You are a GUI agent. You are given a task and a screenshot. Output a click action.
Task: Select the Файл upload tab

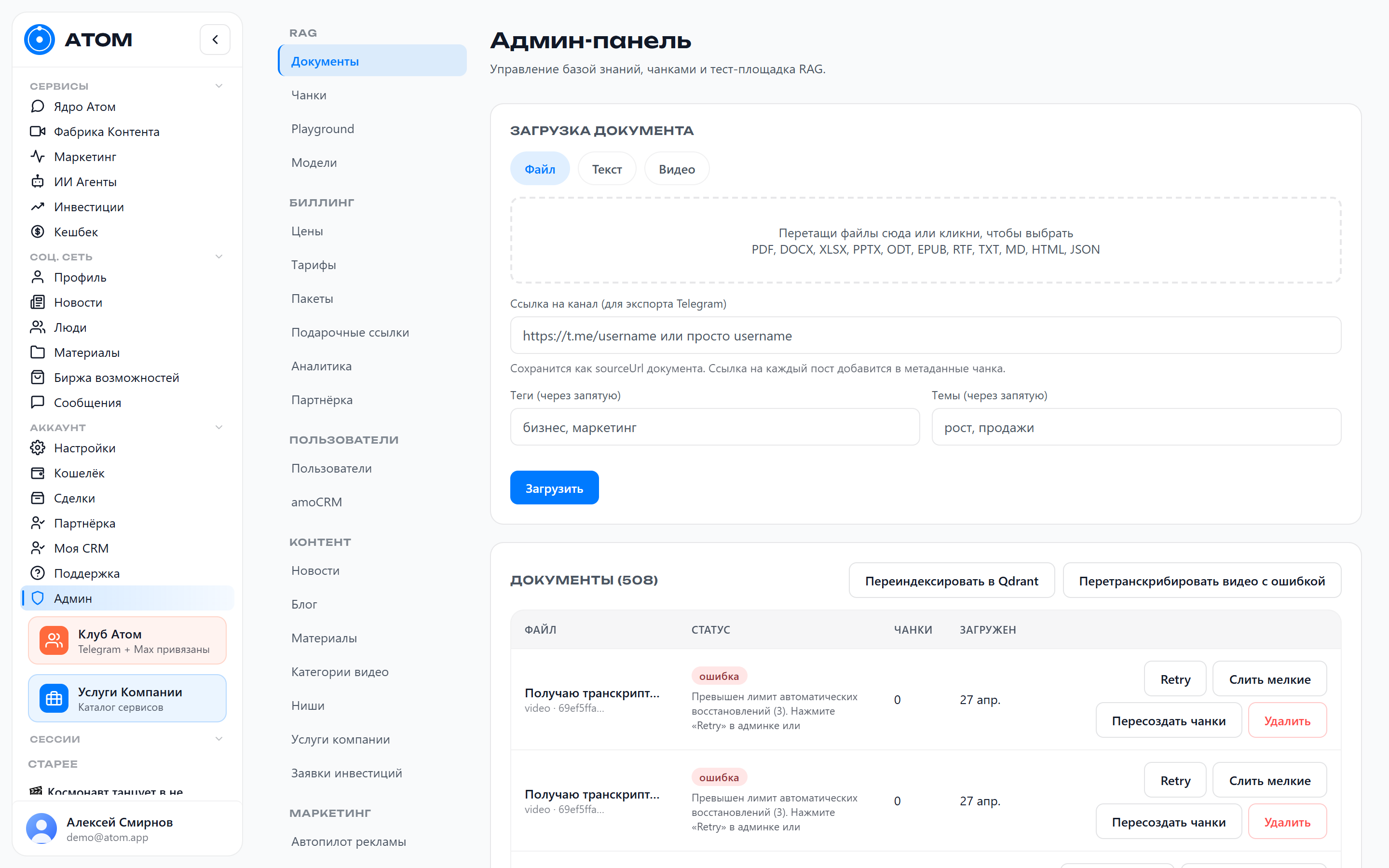[x=540, y=169]
